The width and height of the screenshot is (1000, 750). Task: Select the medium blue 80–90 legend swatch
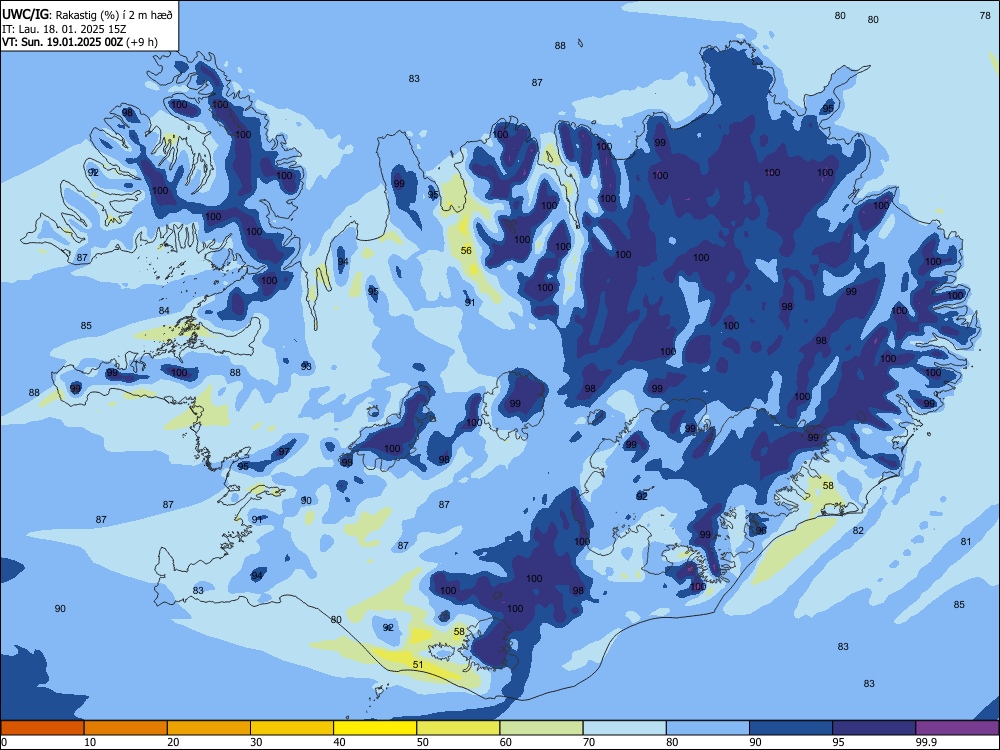[x=708, y=728]
